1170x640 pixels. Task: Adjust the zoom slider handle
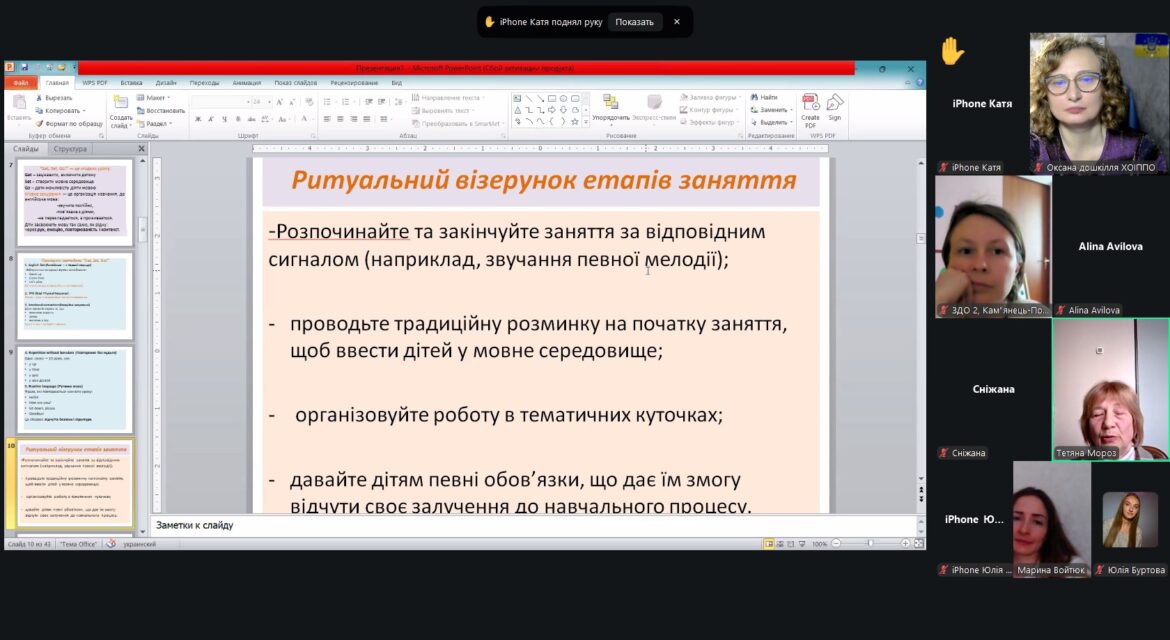[x=870, y=544]
